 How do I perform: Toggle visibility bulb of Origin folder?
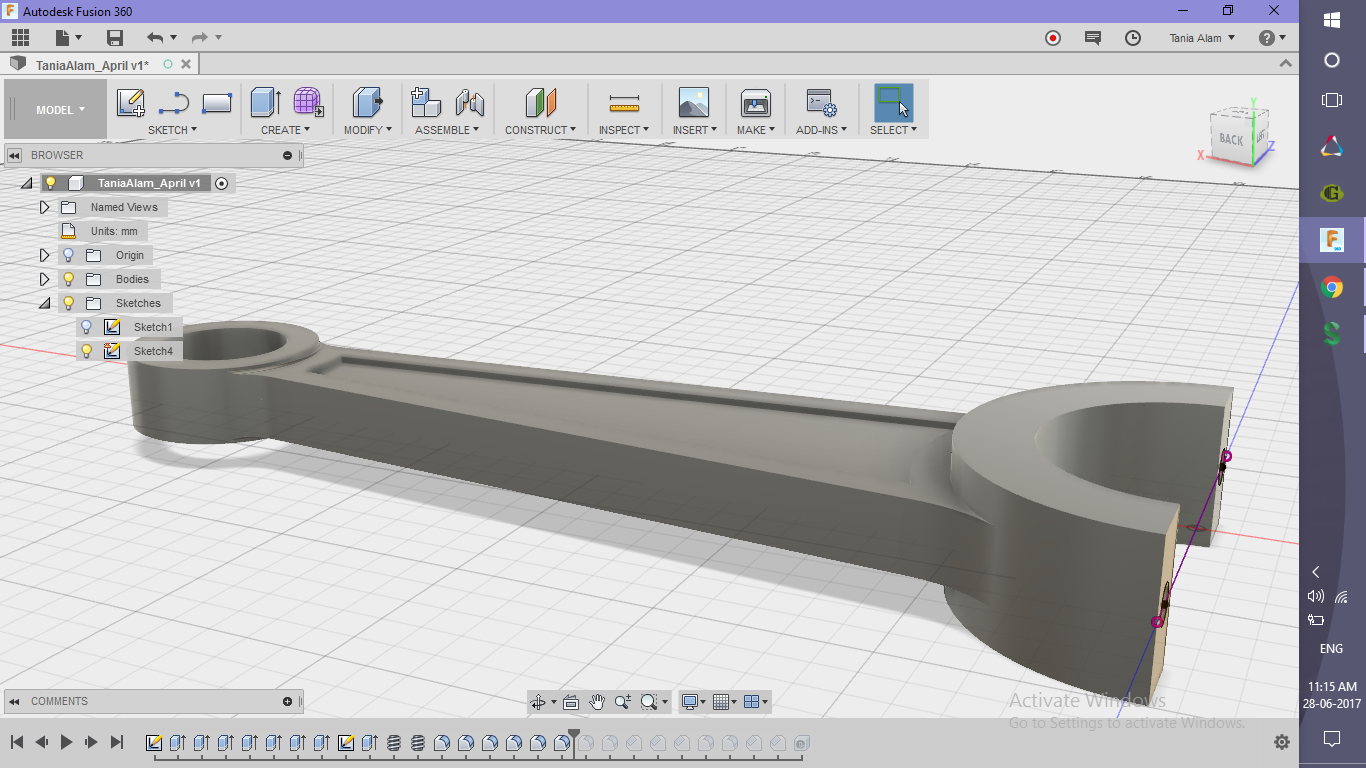[69, 255]
